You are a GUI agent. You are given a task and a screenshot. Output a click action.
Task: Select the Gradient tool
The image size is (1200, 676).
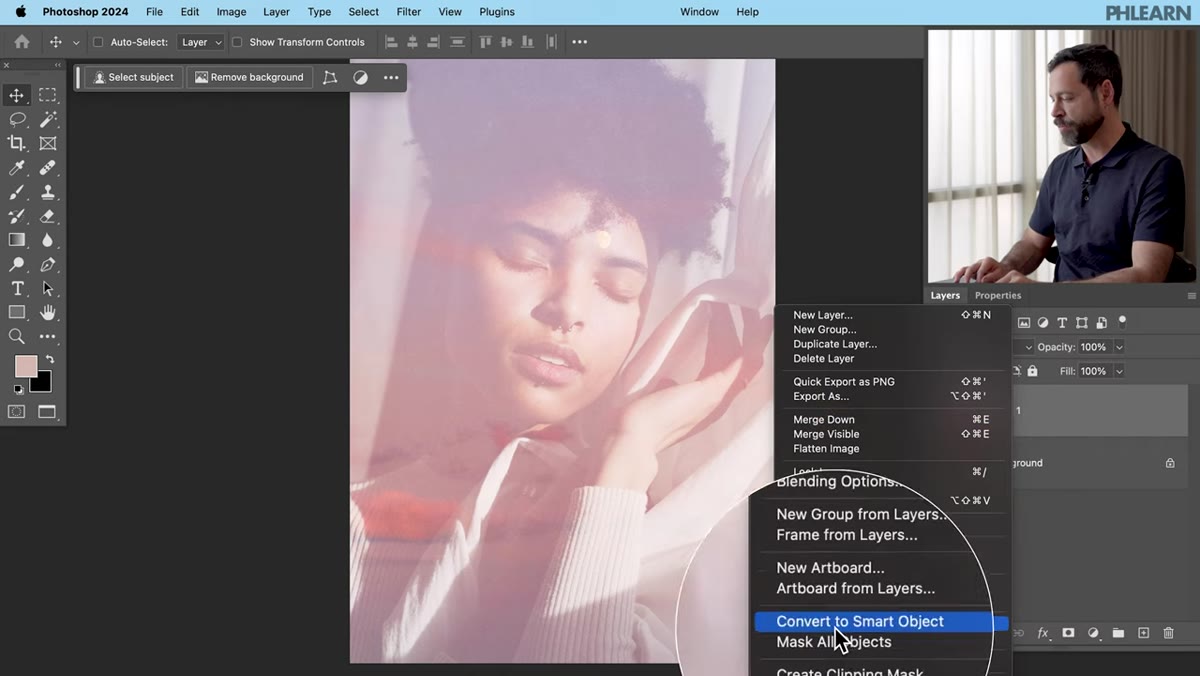[x=17, y=240]
